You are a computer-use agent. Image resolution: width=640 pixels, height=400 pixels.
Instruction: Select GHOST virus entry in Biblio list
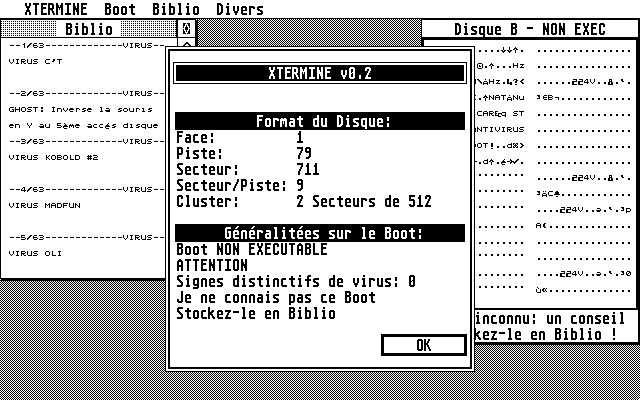(83, 118)
